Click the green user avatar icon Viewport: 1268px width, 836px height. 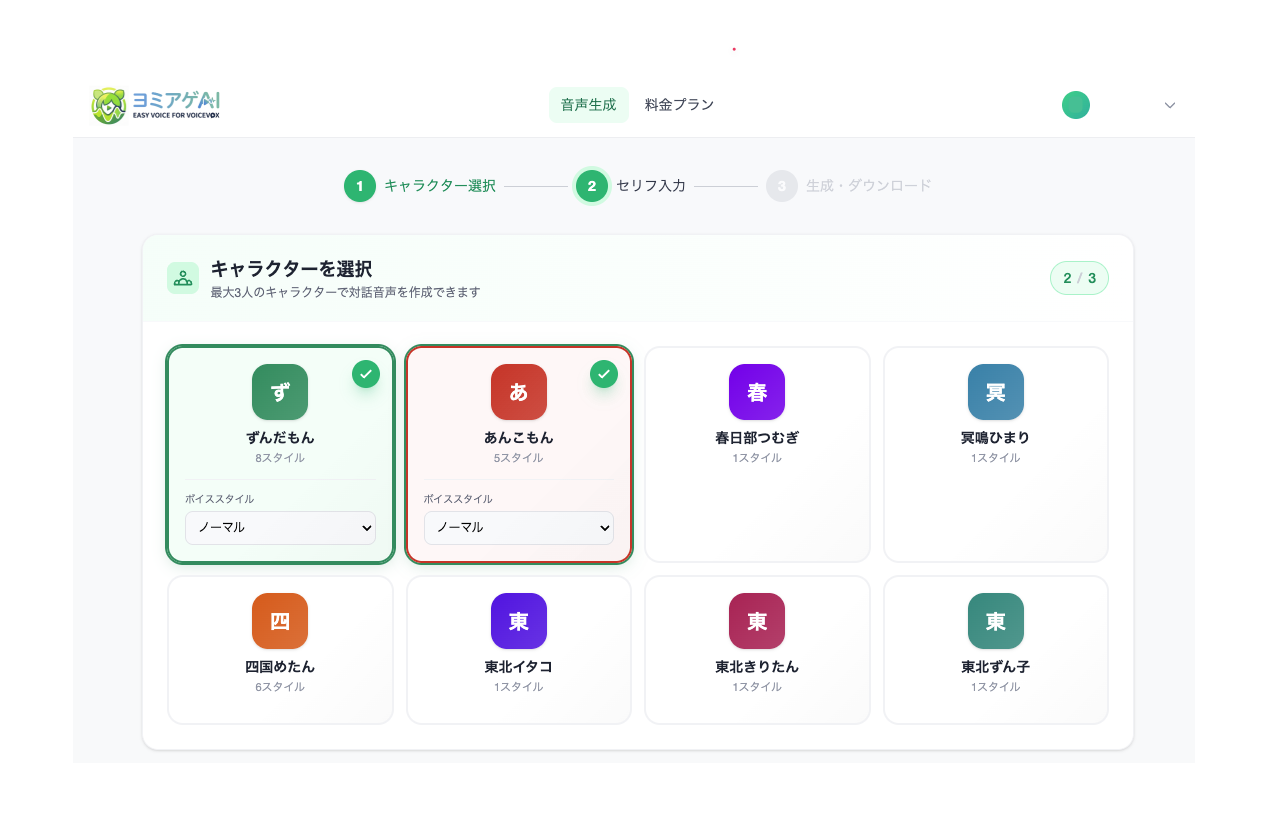click(x=1075, y=105)
